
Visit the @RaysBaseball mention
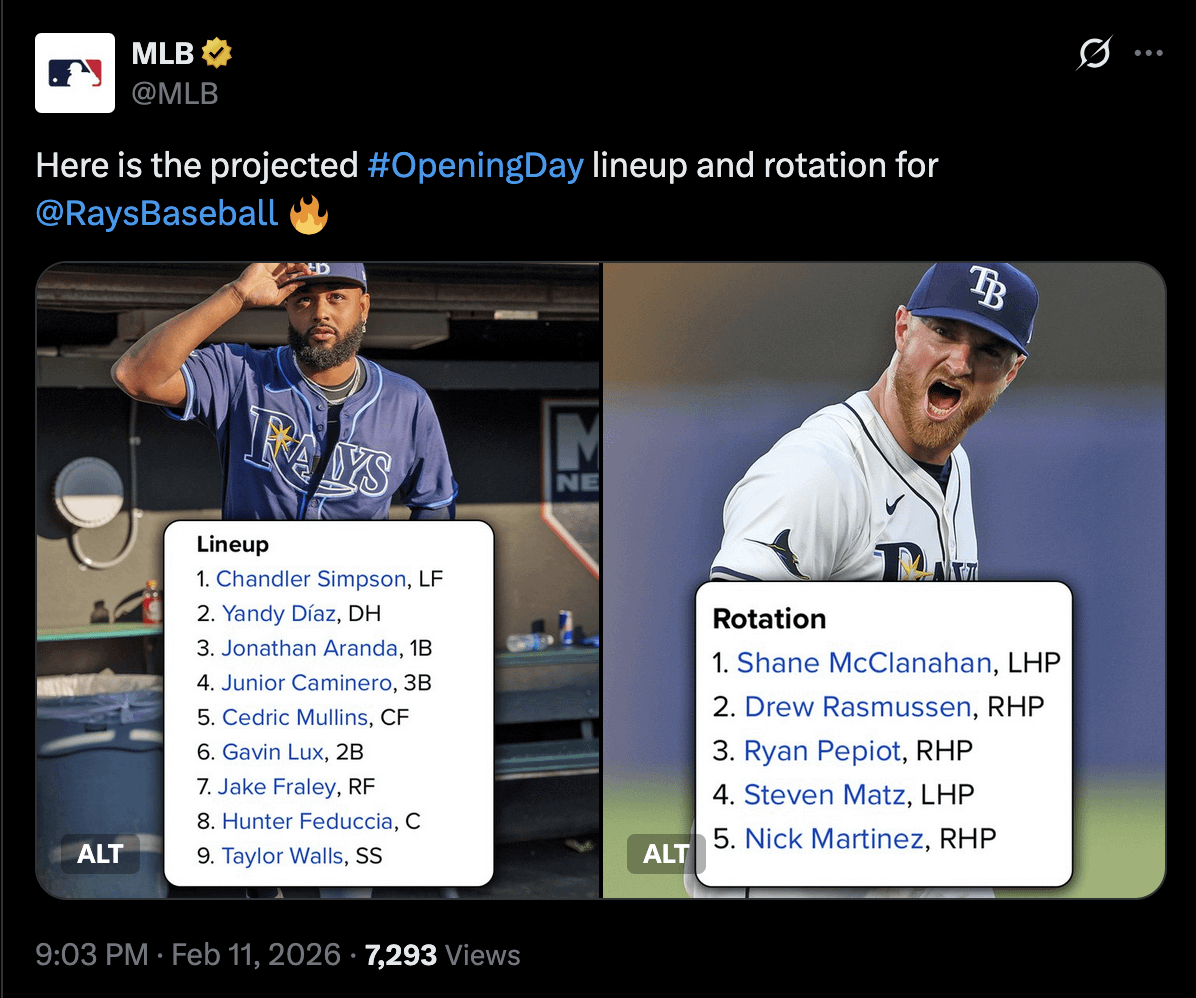[157, 213]
